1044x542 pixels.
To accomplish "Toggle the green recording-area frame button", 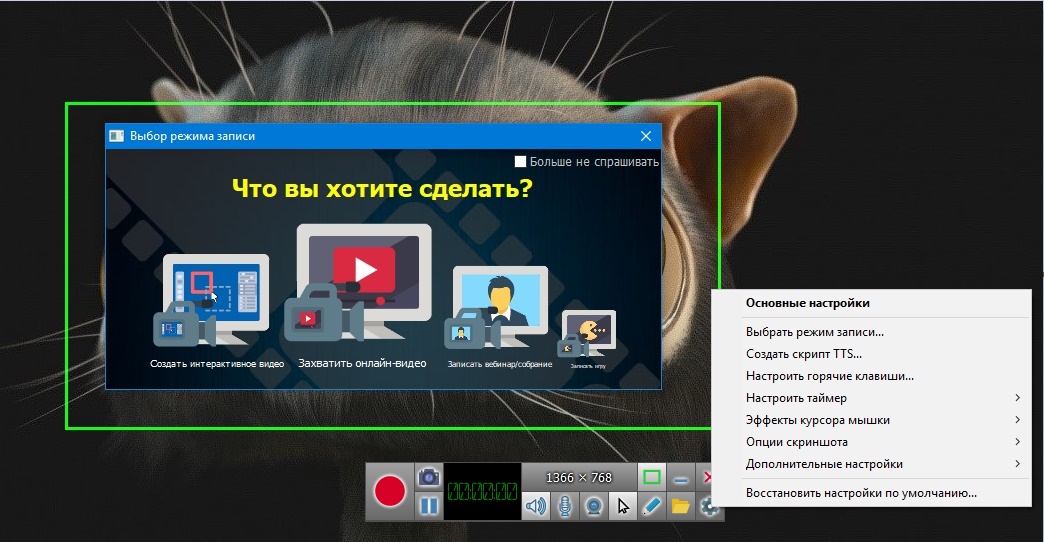I will tap(652, 477).
